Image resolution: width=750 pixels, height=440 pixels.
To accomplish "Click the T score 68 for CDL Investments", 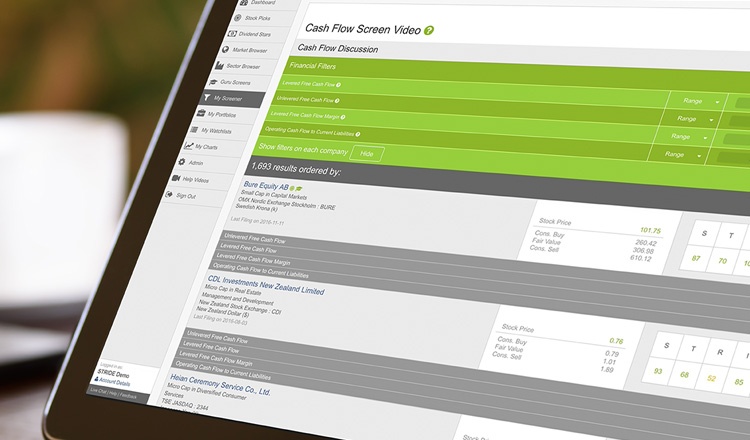I will tap(684, 375).
